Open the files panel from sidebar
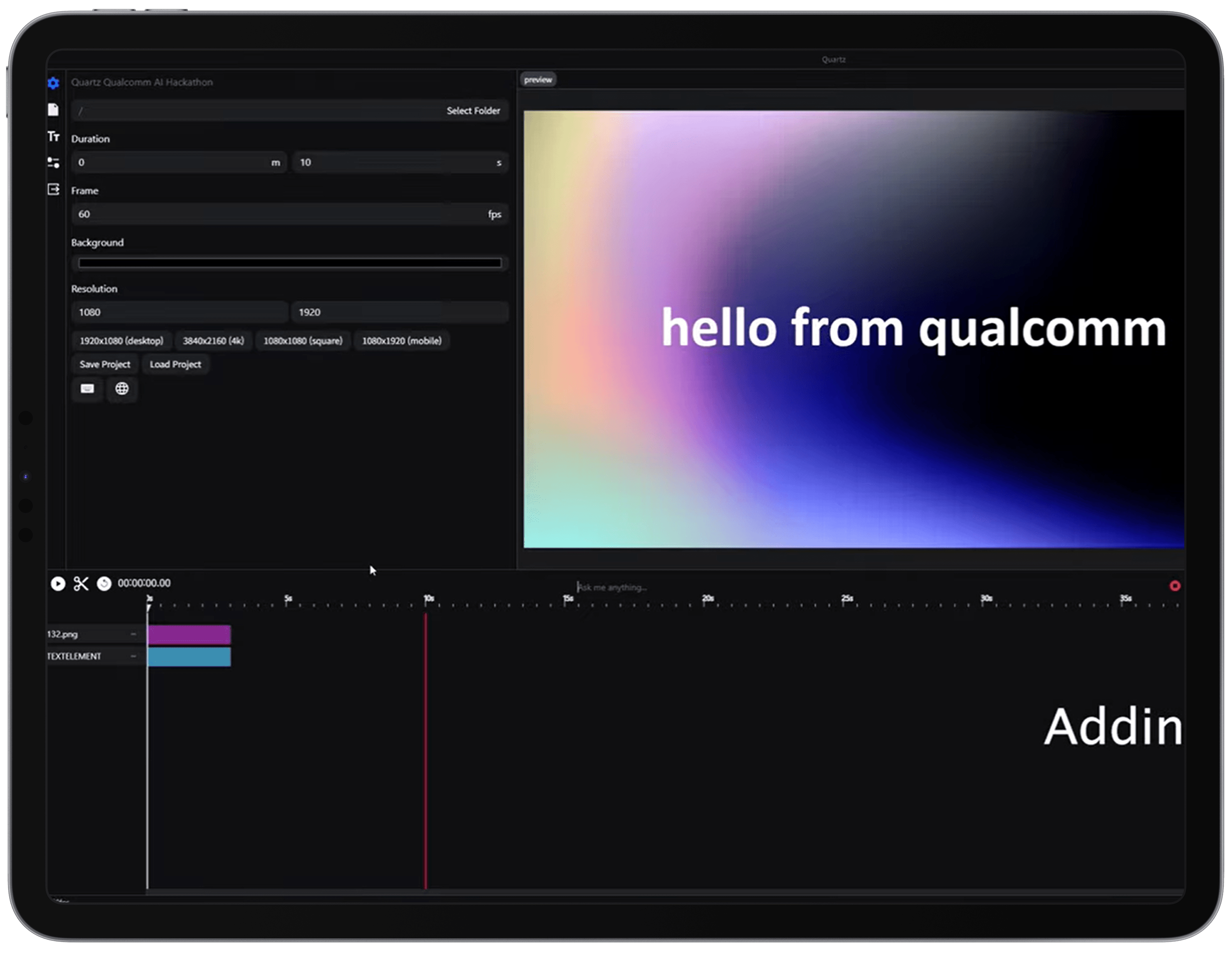Image resolution: width=1232 pixels, height=953 pixels. [54, 109]
